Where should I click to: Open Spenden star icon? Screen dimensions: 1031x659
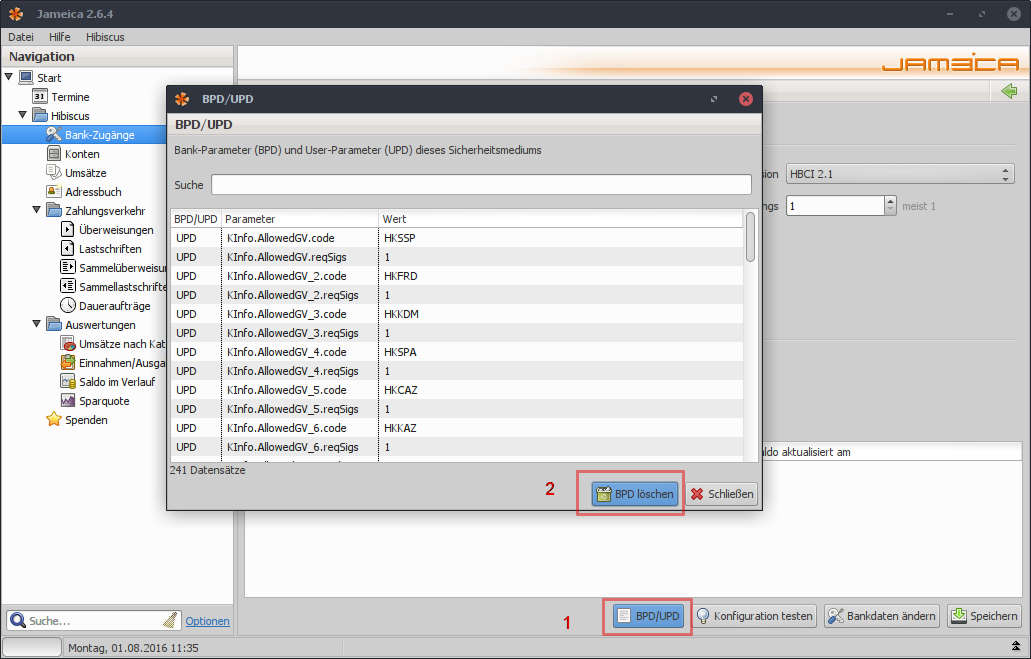tap(54, 420)
